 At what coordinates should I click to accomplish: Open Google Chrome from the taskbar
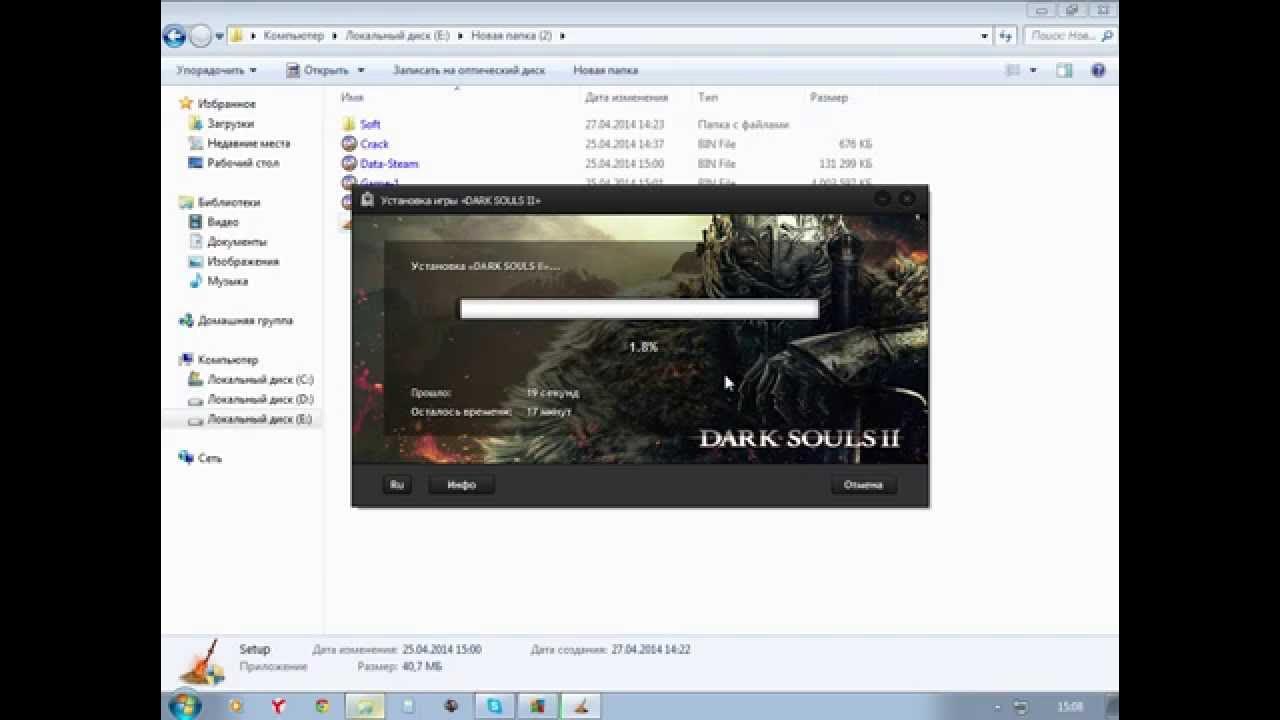(322, 706)
